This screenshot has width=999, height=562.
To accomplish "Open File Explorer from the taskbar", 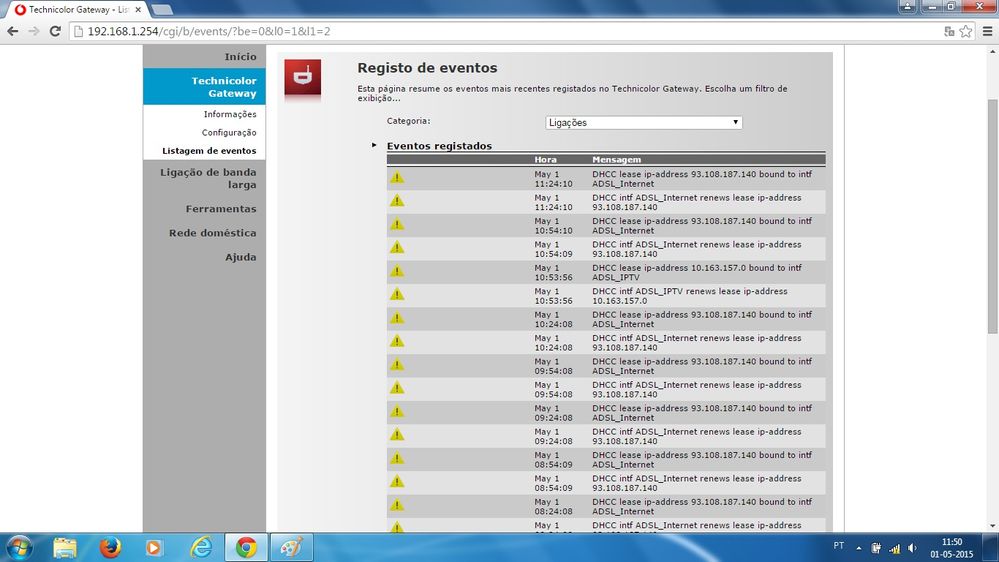I will click(65, 547).
